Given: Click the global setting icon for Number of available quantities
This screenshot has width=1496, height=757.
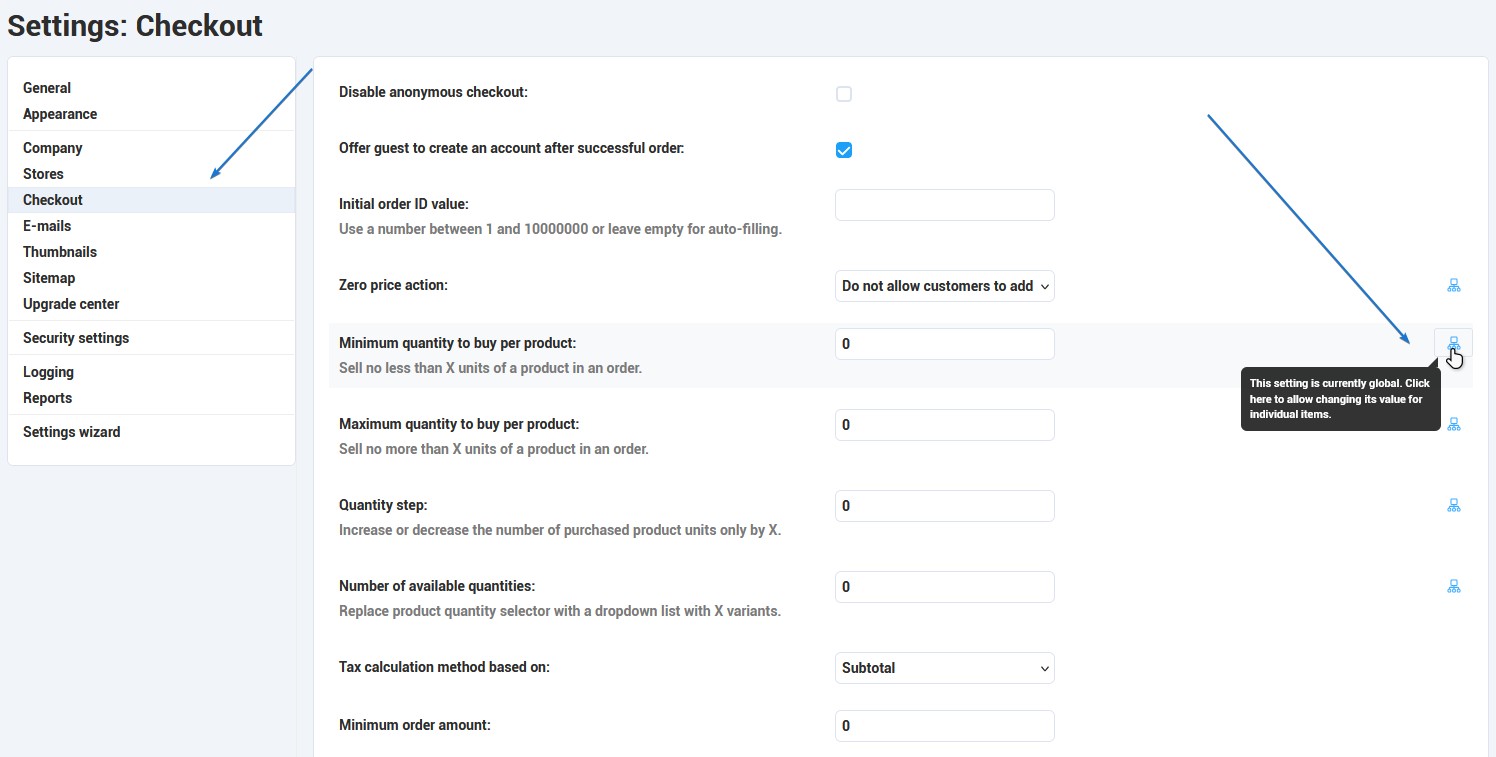Looking at the screenshot, I should click(x=1454, y=586).
